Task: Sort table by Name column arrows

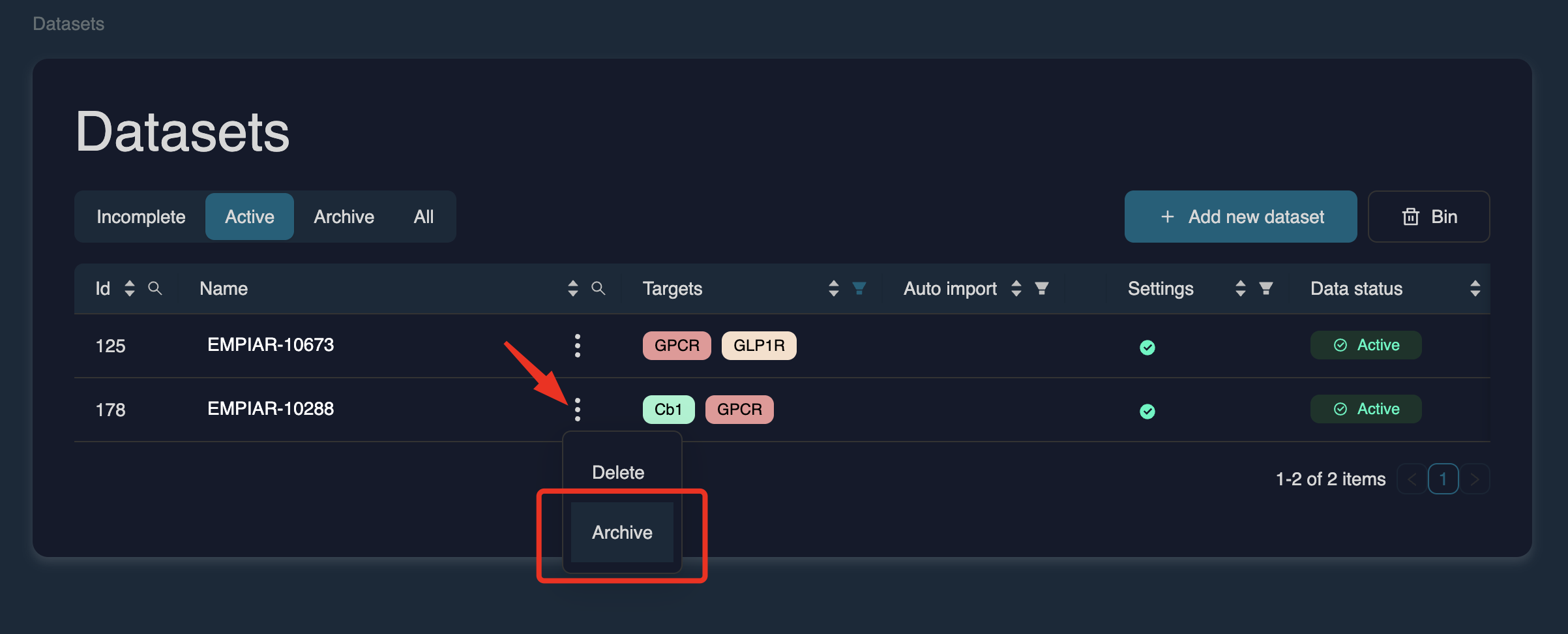Action: 572,288
